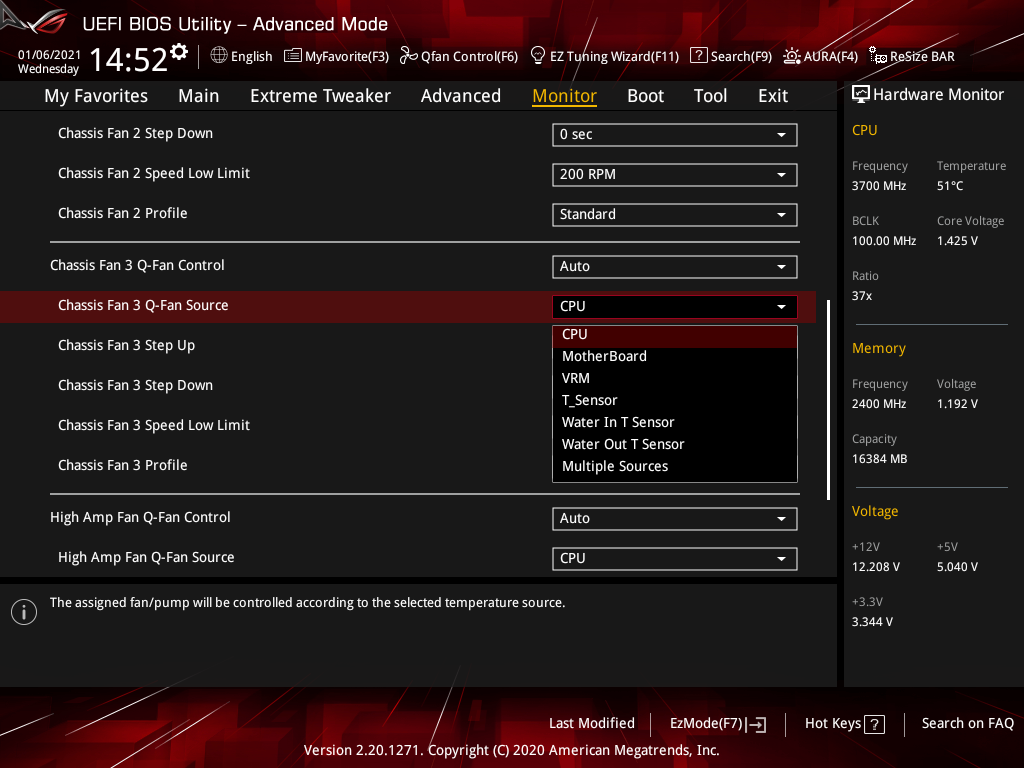Change language via English label
The image size is (1024, 768).
click(251, 57)
